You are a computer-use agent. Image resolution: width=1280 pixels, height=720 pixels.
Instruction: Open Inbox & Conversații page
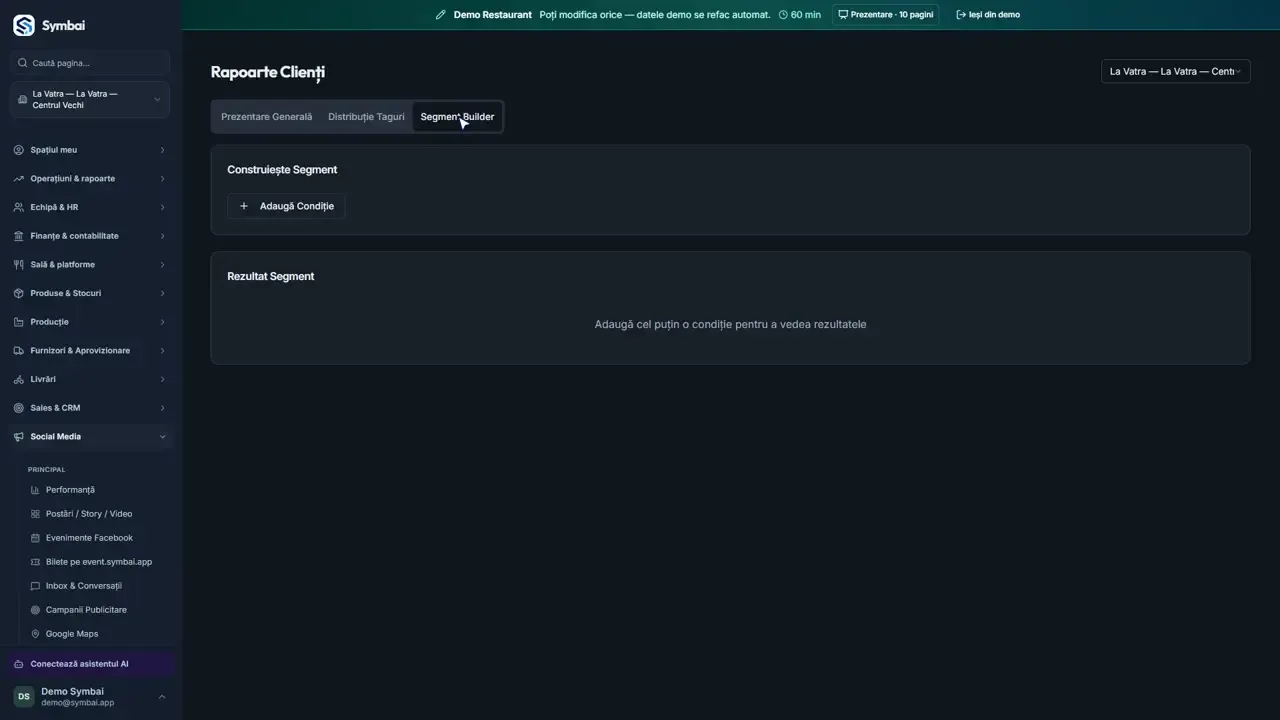83,586
